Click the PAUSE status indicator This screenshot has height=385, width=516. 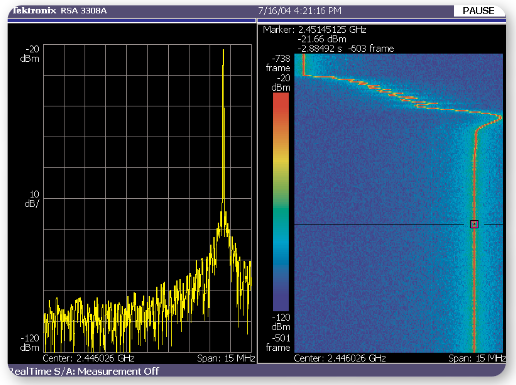point(479,11)
